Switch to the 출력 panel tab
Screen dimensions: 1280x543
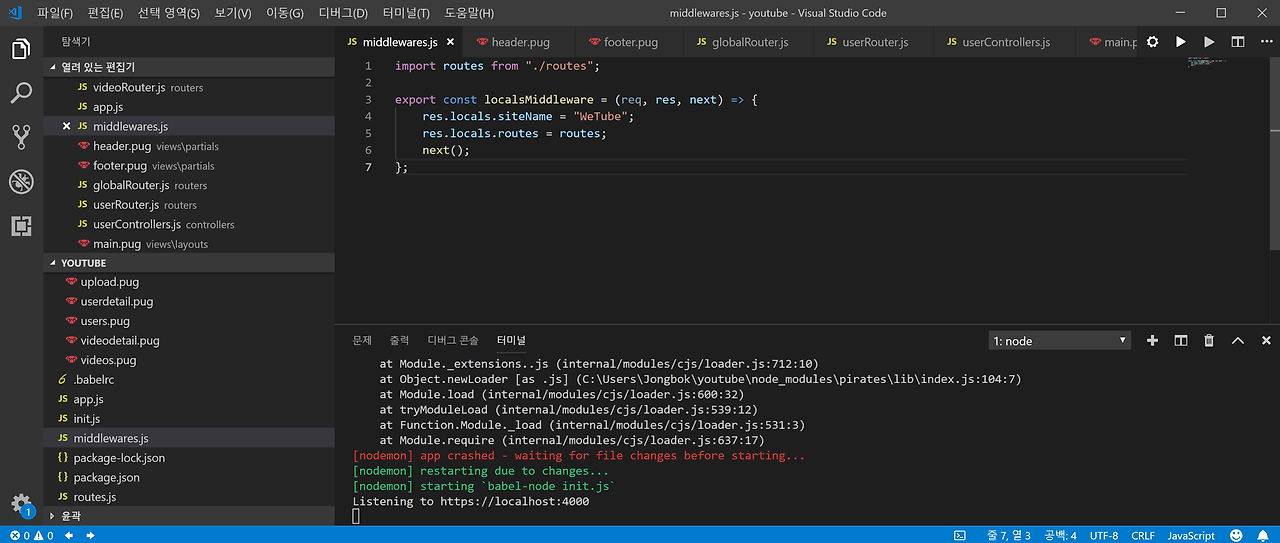399,341
